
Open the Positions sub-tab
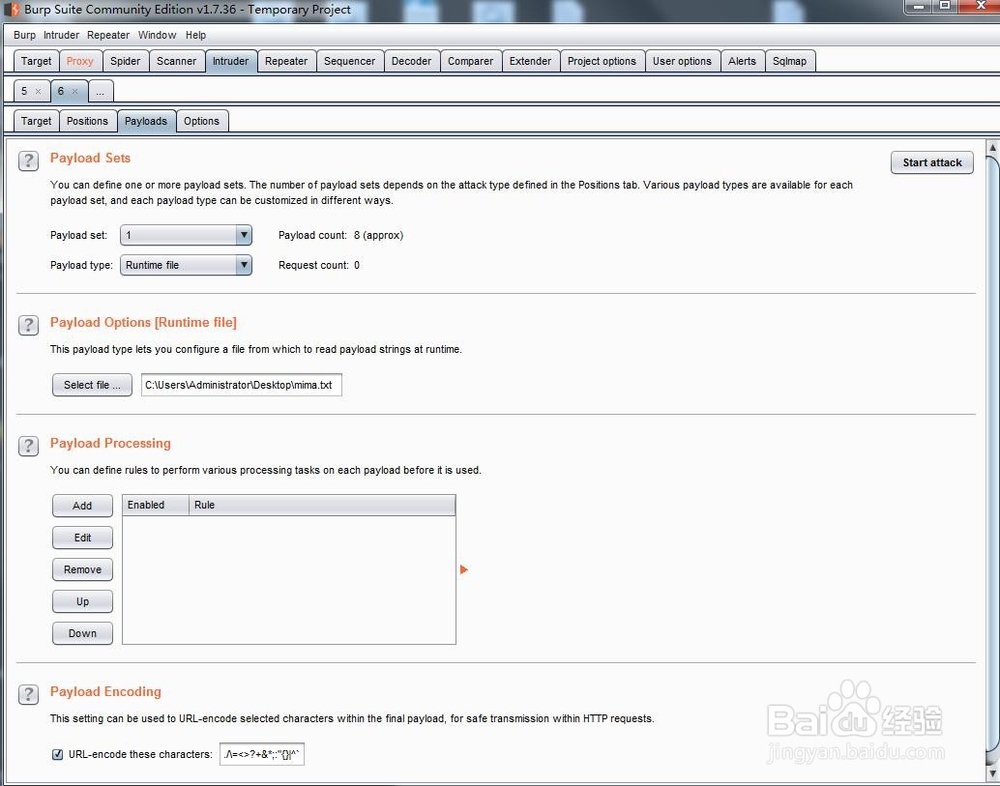(87, 121)
